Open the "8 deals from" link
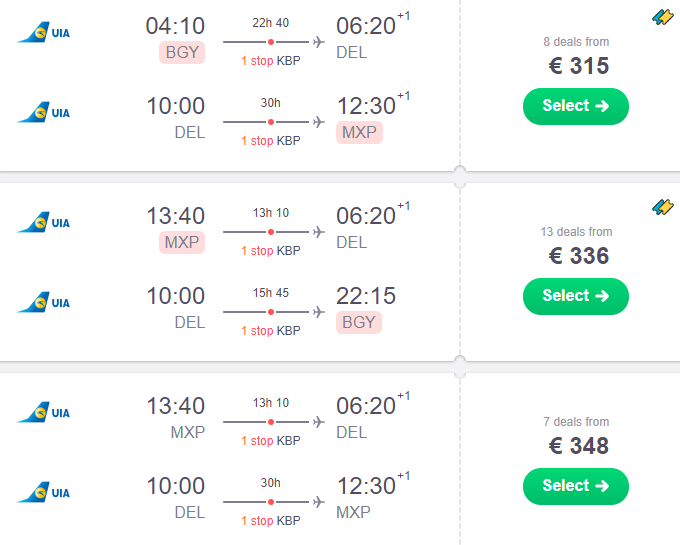 tap(575, 42)
